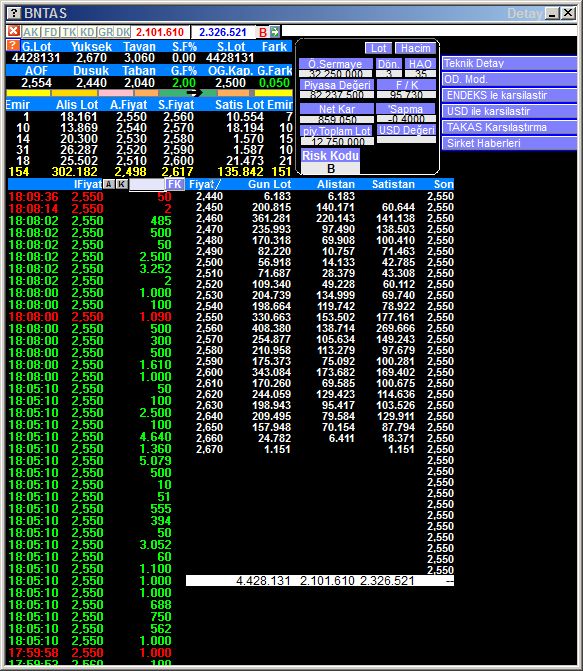Viewport: 583px width, 671px height.
Task: Open Teknik Detay
Action: [x=509, y=63]
